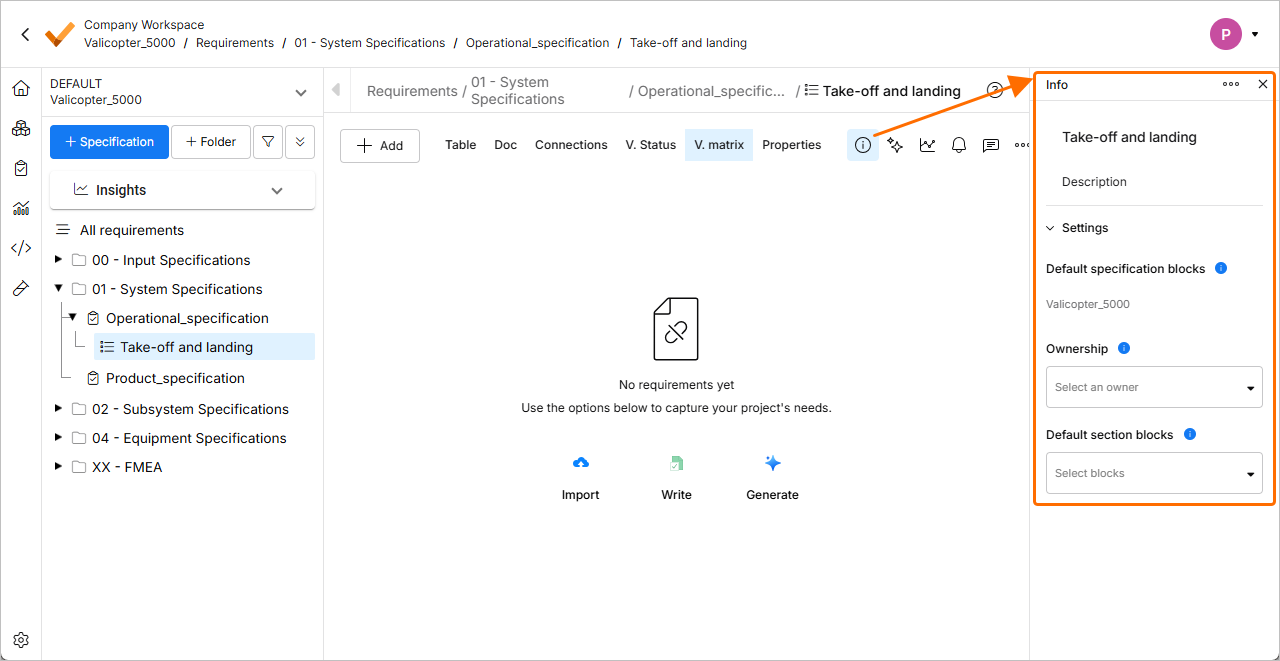Collapse the Settings section in Info panel

pyautogui.click(x=1050, y=228)
